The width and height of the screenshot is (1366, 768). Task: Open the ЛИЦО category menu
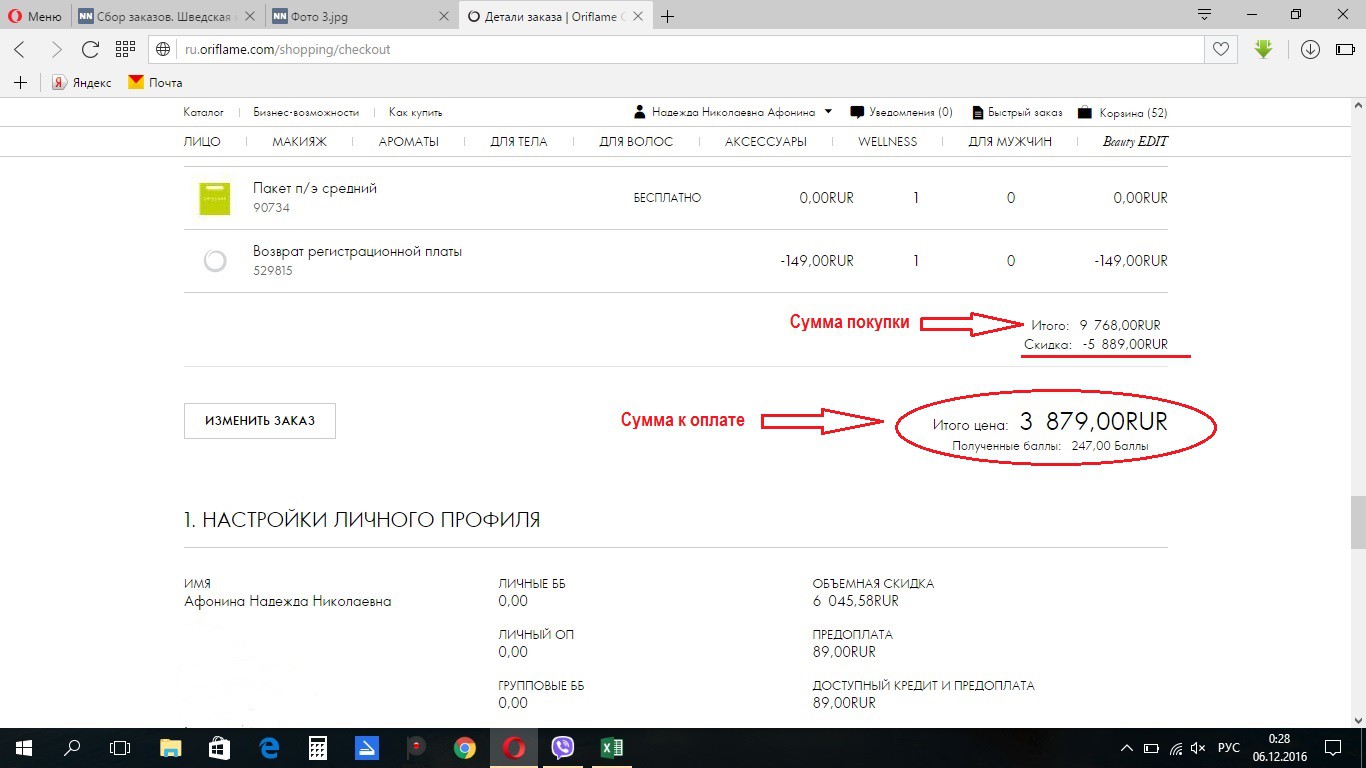[x=202, y=142]
